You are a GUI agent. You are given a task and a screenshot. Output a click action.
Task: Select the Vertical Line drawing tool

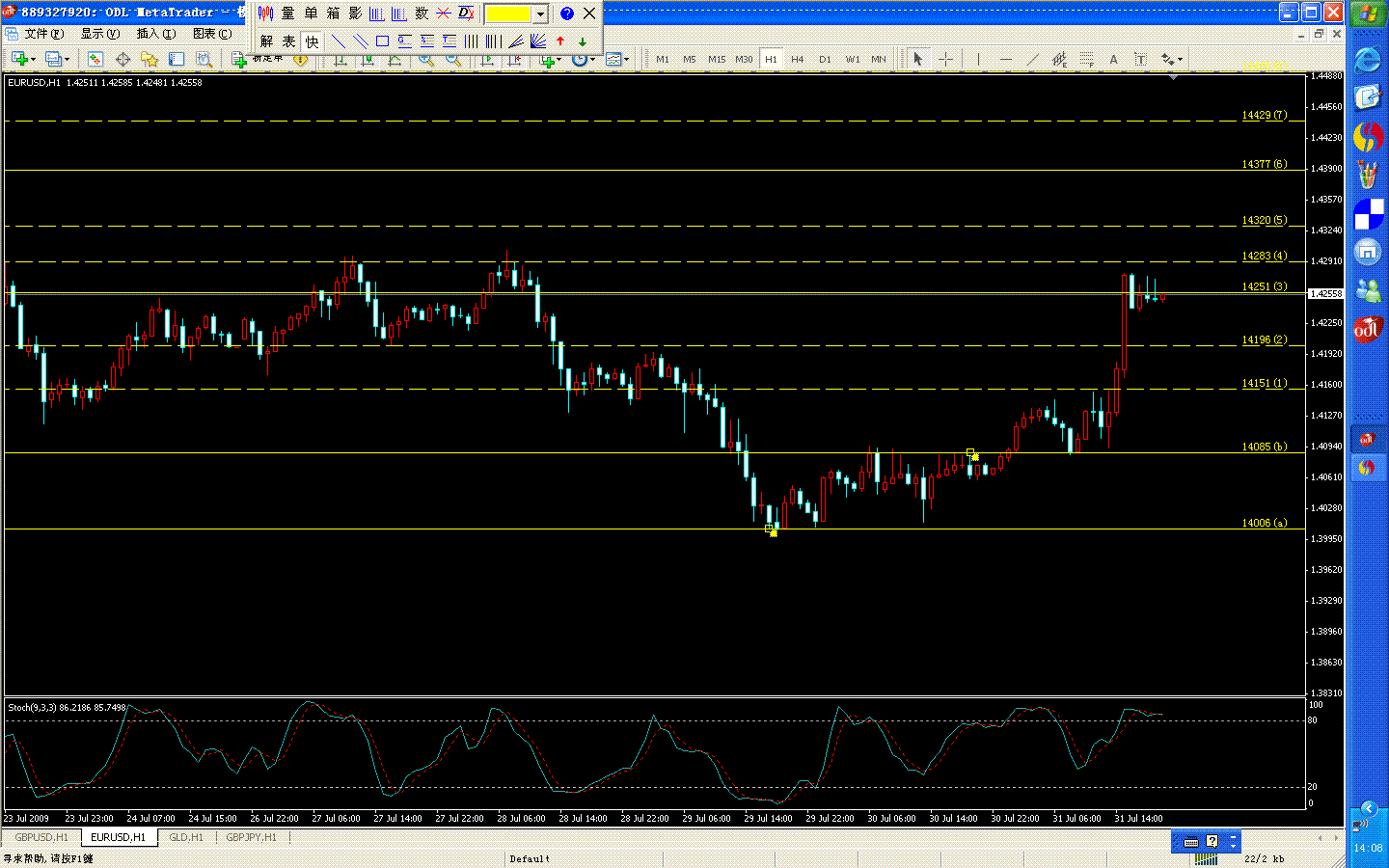tap(978, 59)
